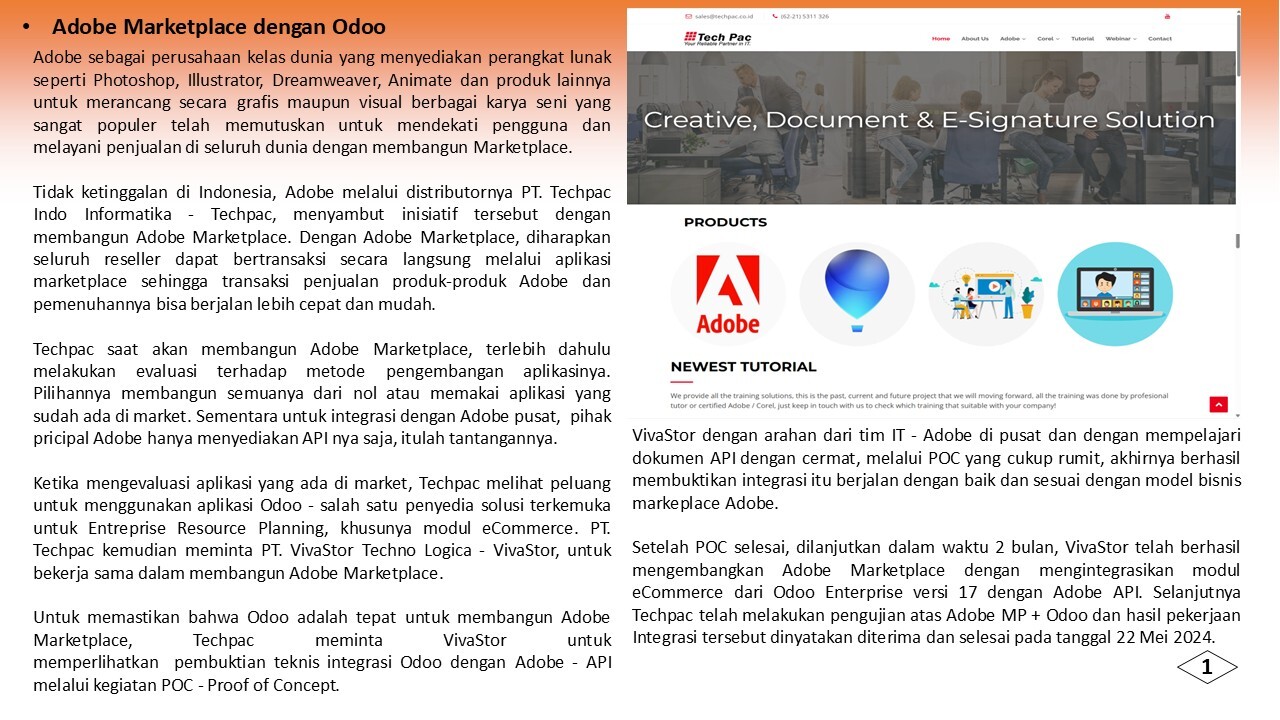Open the Contact page link
Screen dimensions: 1280x720
point(1159,39)
